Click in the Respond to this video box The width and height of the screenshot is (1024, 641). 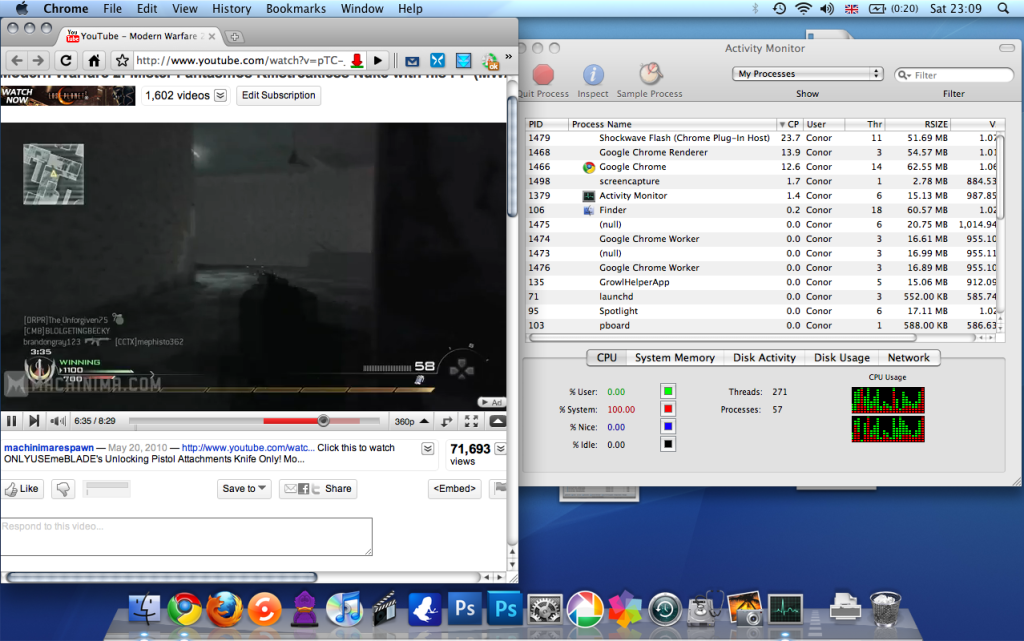click(187, 537)
